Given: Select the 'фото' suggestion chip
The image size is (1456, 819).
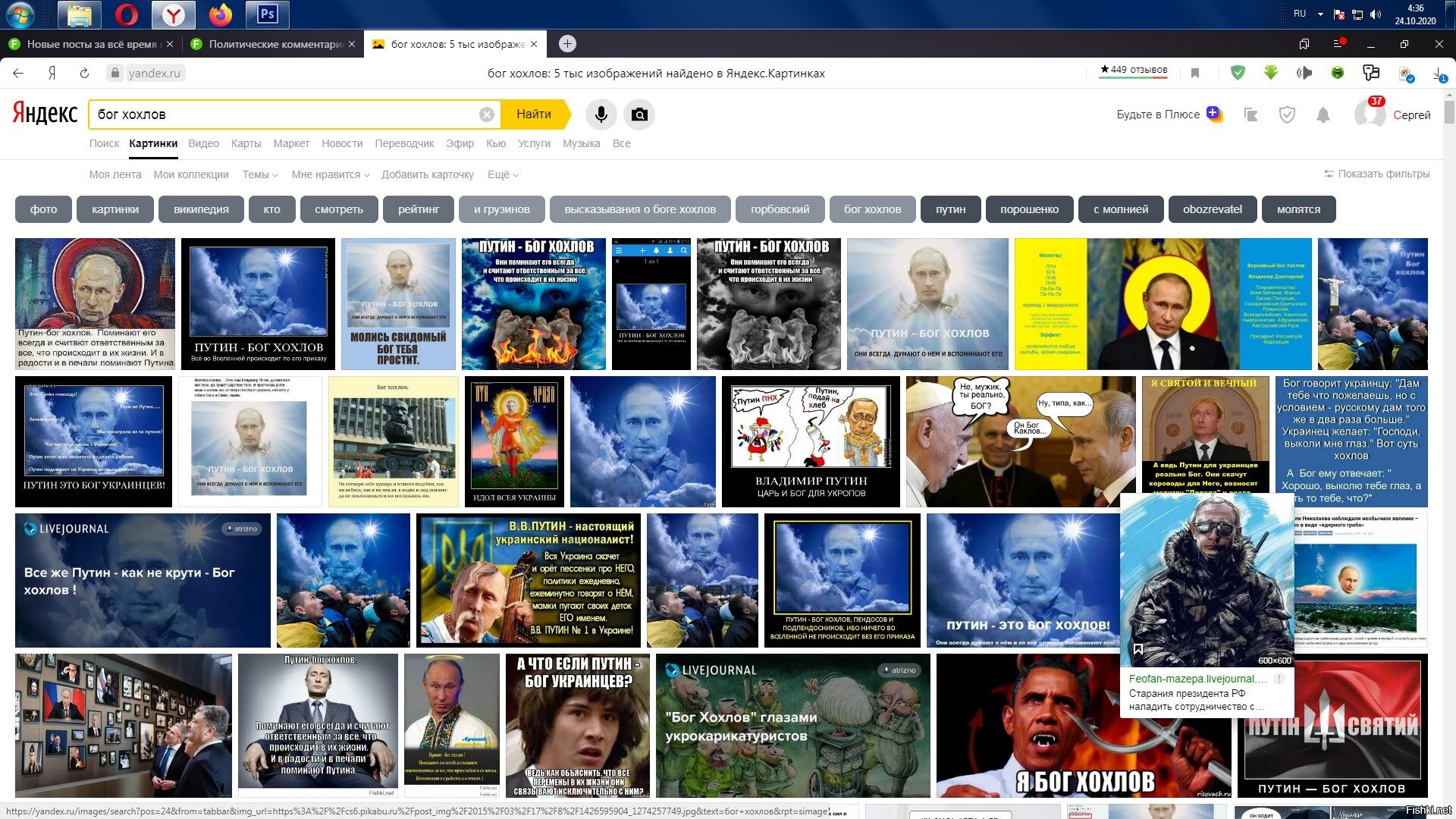Looking at the screenshot, I should click(x=43, y=209).
